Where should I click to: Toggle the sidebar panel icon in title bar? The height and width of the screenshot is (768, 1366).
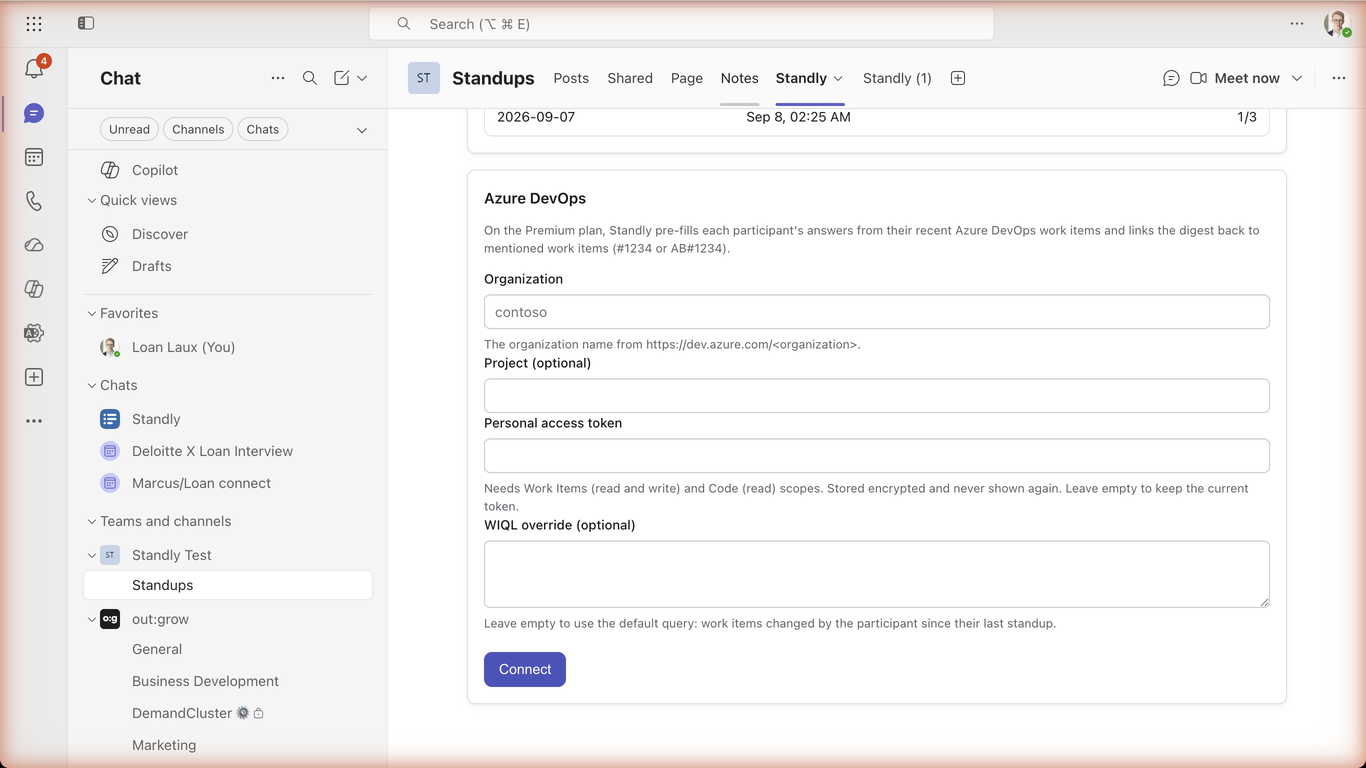[x=86, y=23]
